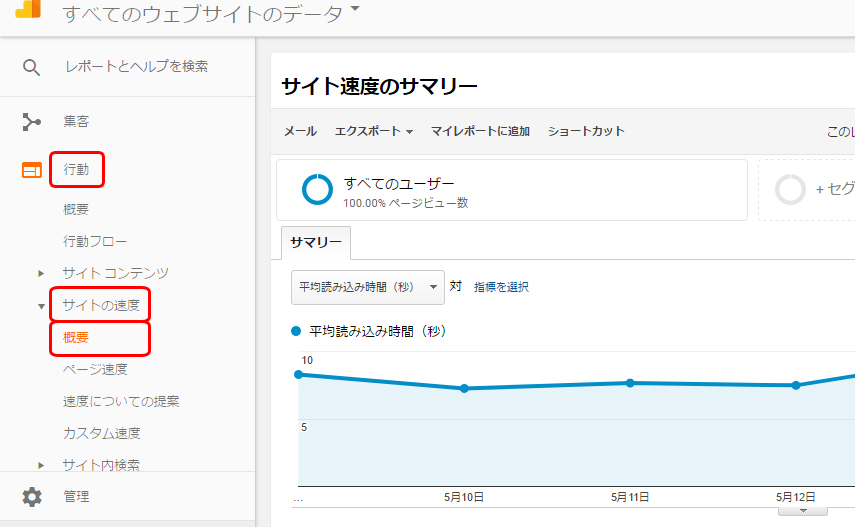This screenshot has height=527, width=855.
Task: Click the メール button
Action: tap(300, 131)
